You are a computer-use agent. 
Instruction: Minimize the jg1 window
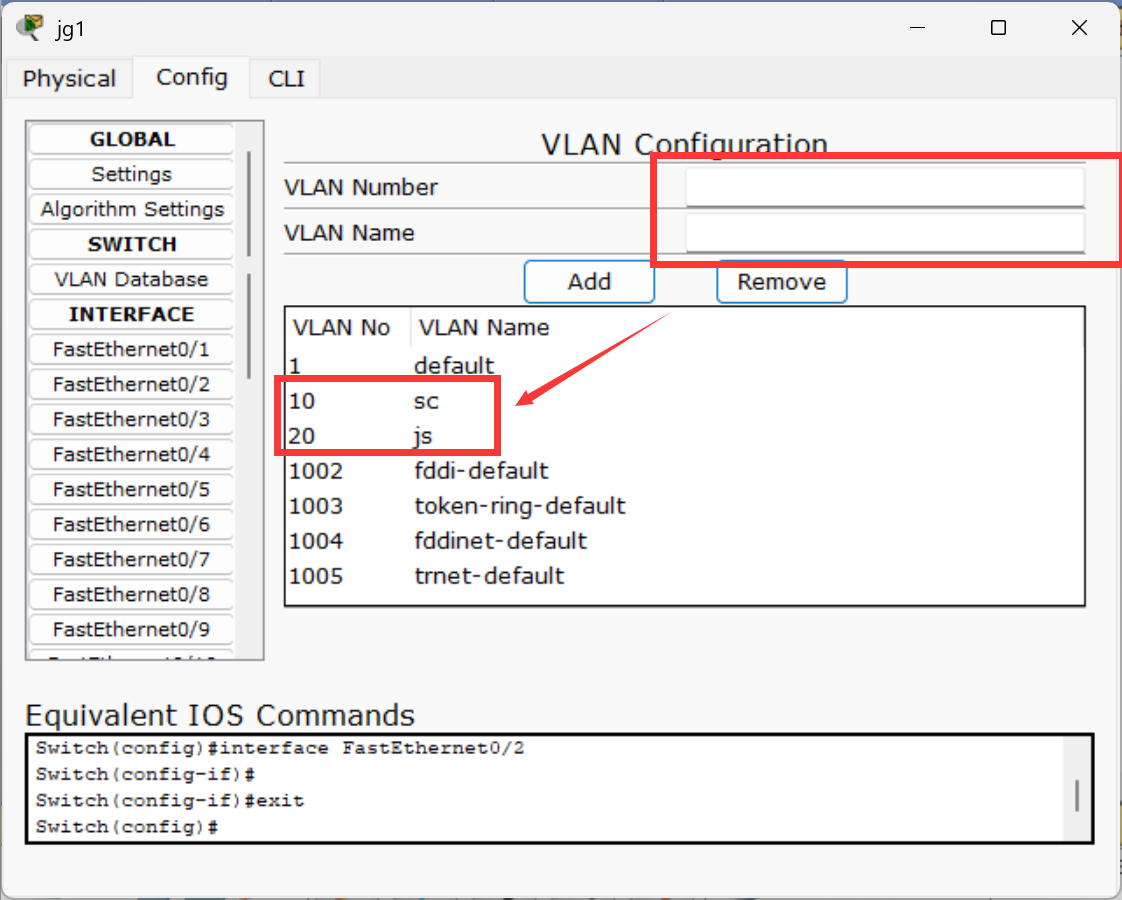(917, 28)
